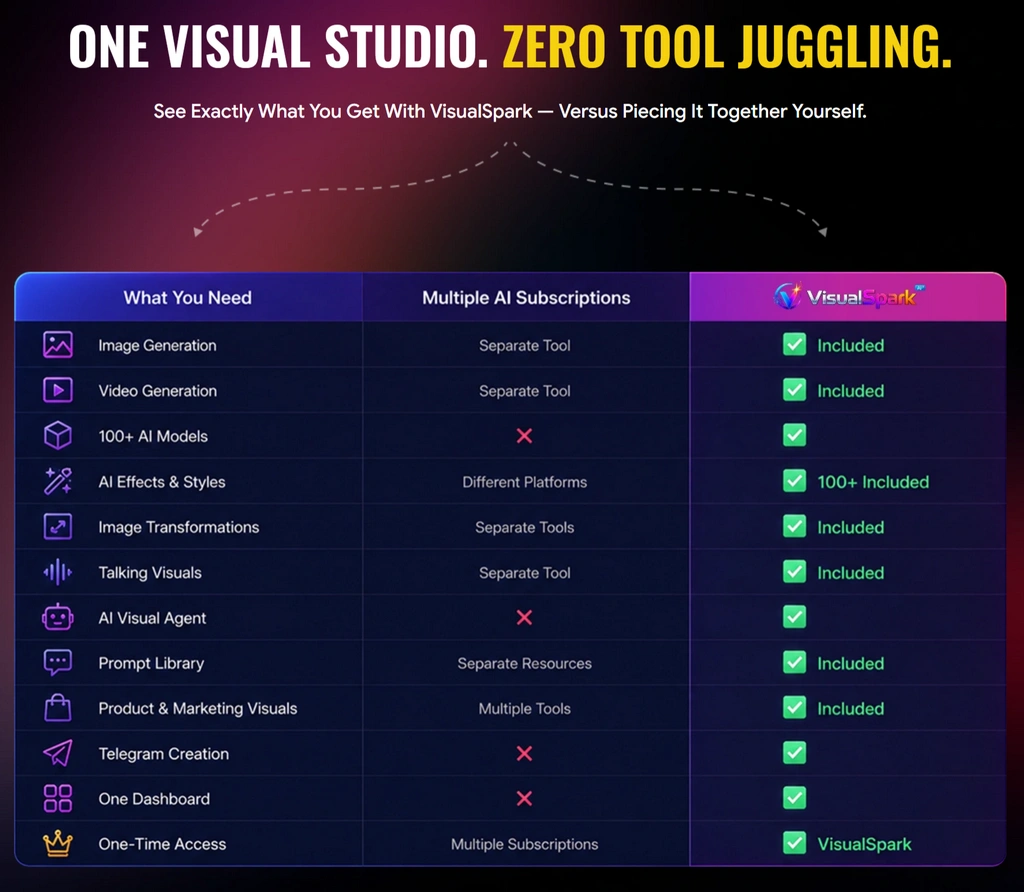The height and width of the screenshot is (892, 1024).
Task: Click the Image Generation label
Action: click(x=157, y=345)
